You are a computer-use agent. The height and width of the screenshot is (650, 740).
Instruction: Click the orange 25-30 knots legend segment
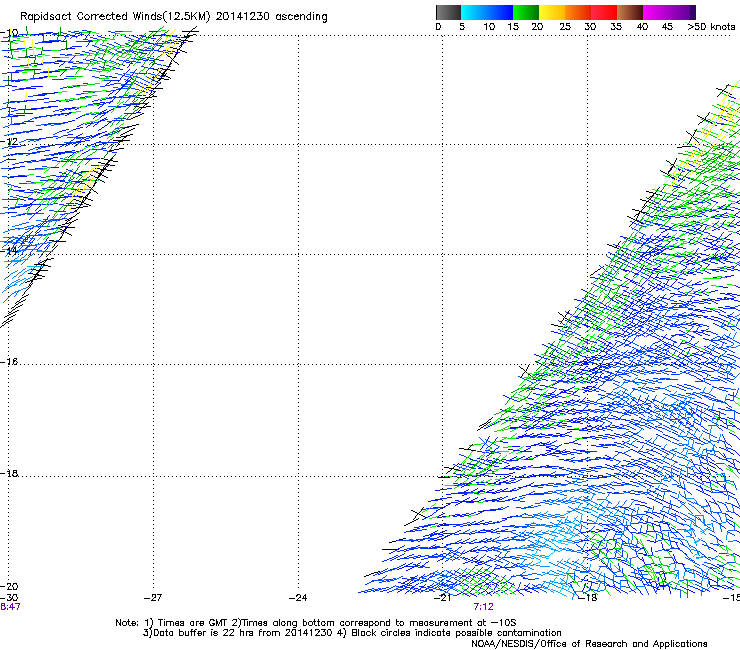tap(578, 12)
